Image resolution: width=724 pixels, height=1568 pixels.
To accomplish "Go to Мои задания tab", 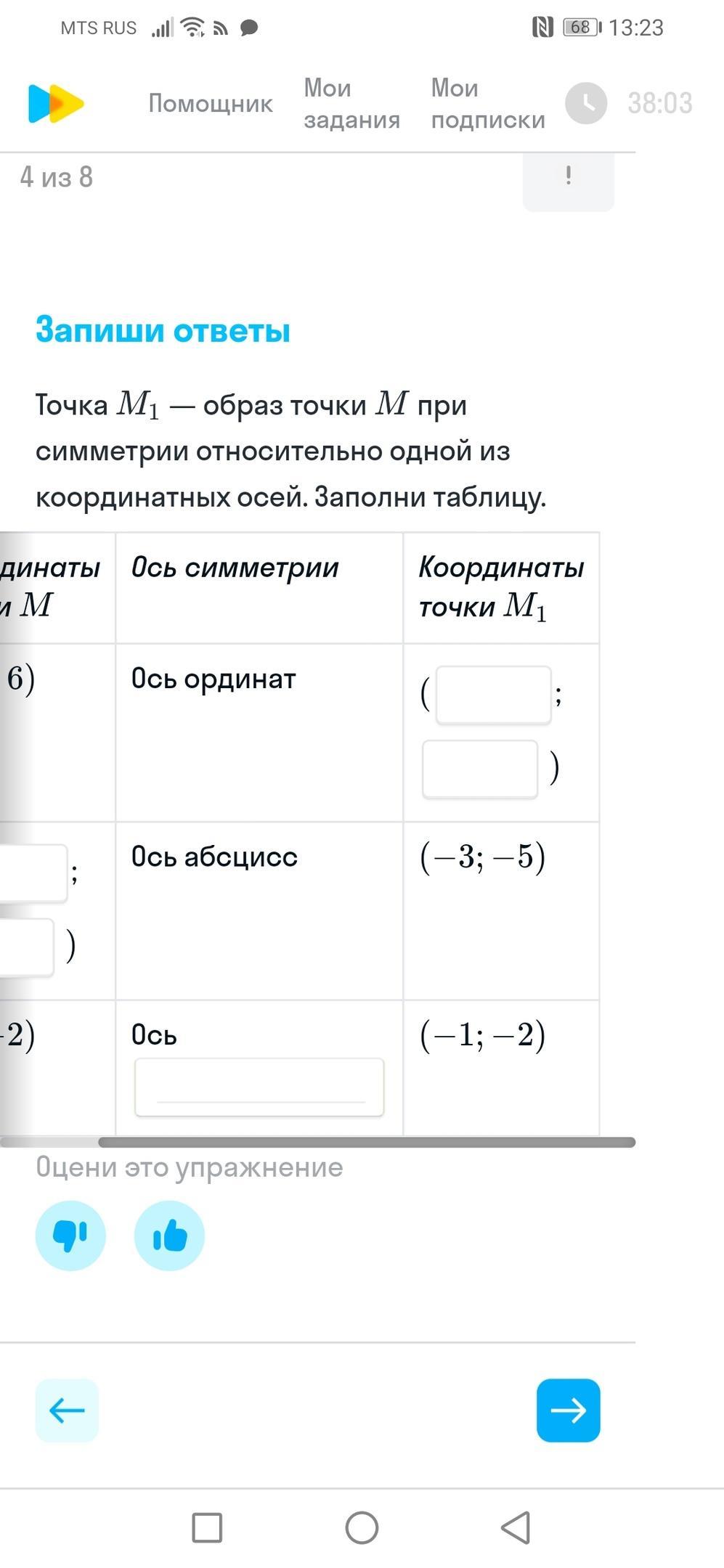I will coord(351,104).
